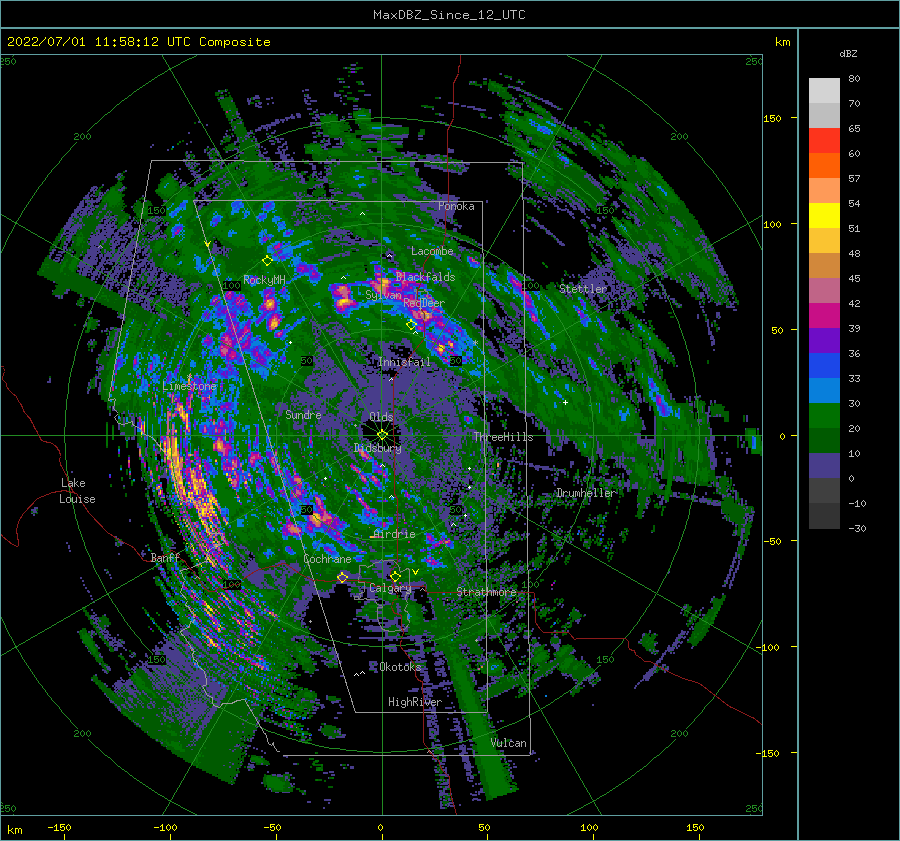This screenshot has height=841, width=900.
Task: Click the Didsbury city label
Action: coord(378,448)
